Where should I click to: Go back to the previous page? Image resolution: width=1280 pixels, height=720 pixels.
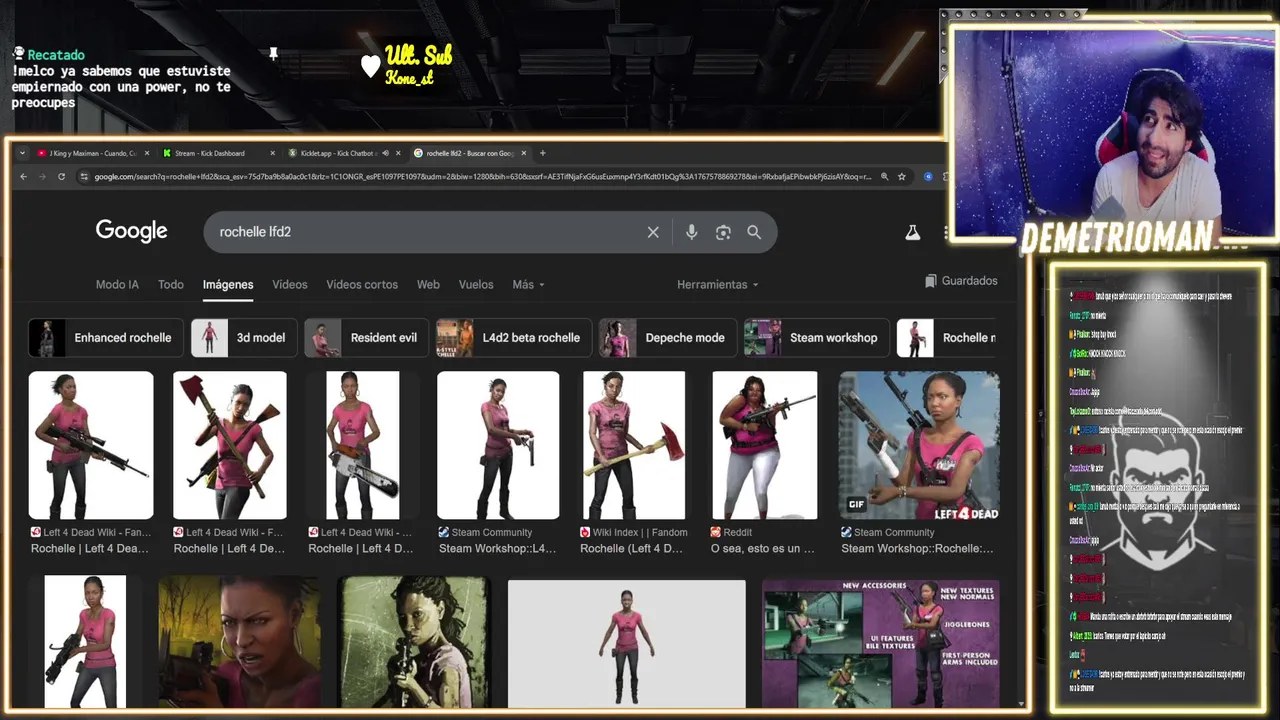tap(24, 177)
